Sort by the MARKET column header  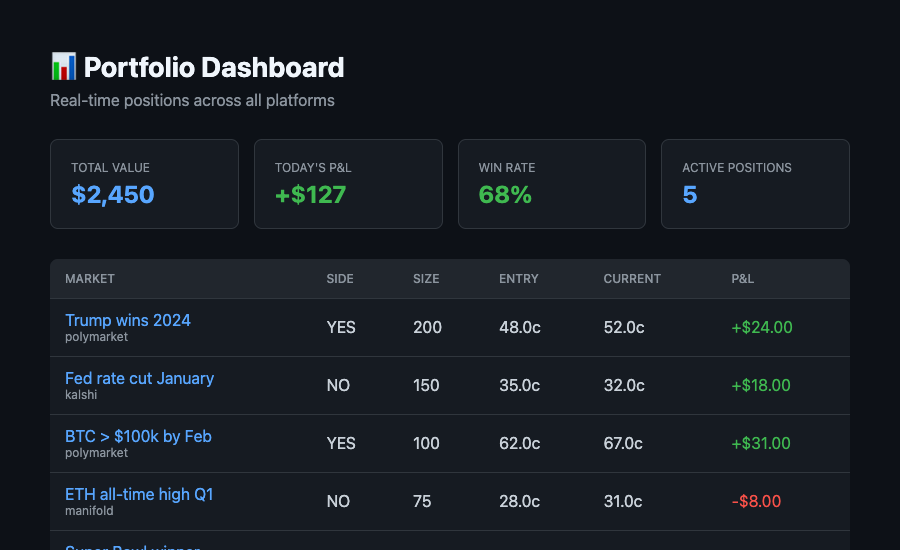90,279
